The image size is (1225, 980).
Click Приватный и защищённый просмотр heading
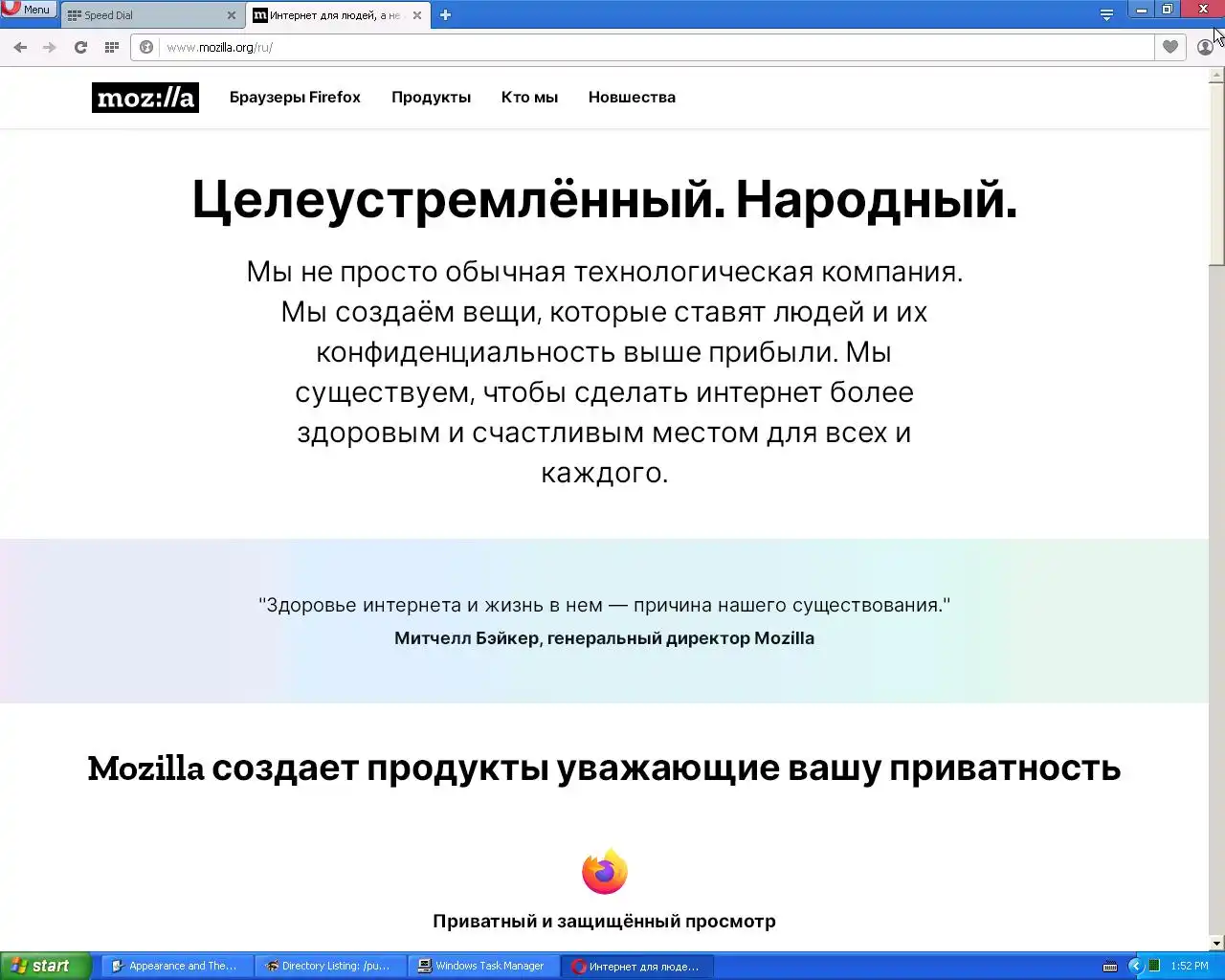[604, 922]
